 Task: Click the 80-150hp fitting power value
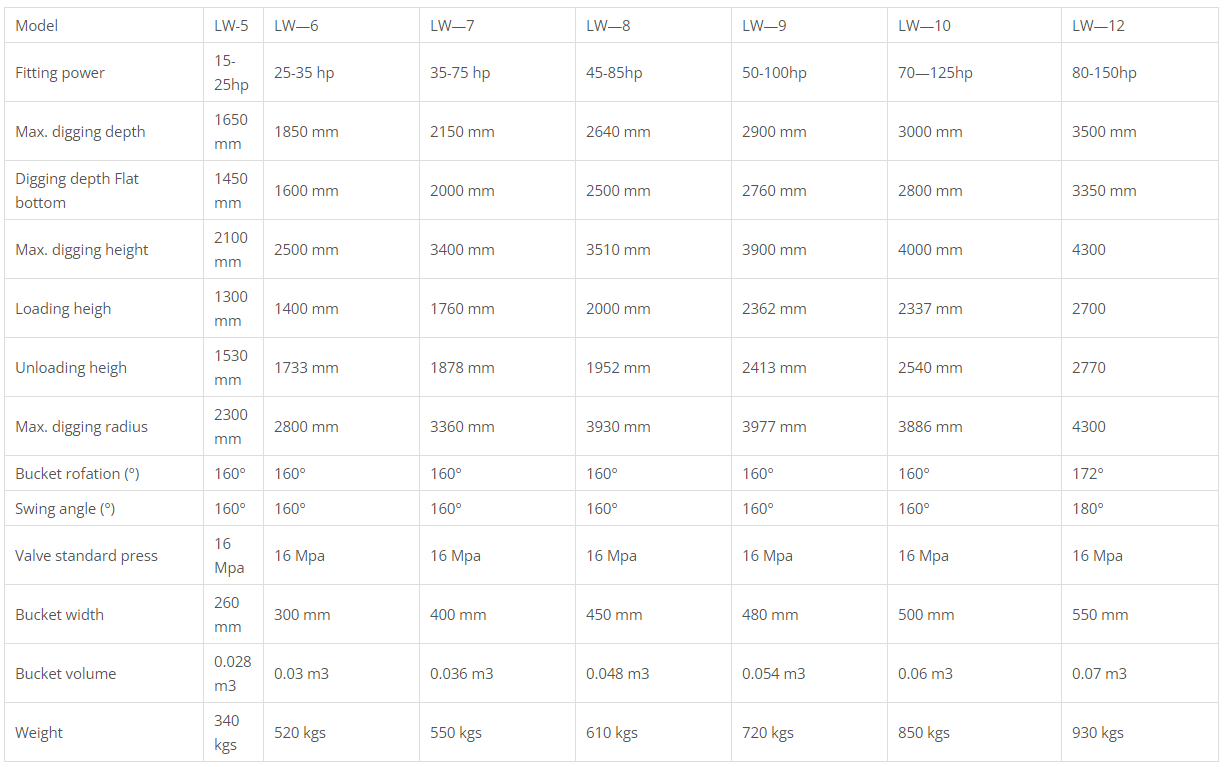[x=1104, y=72]
